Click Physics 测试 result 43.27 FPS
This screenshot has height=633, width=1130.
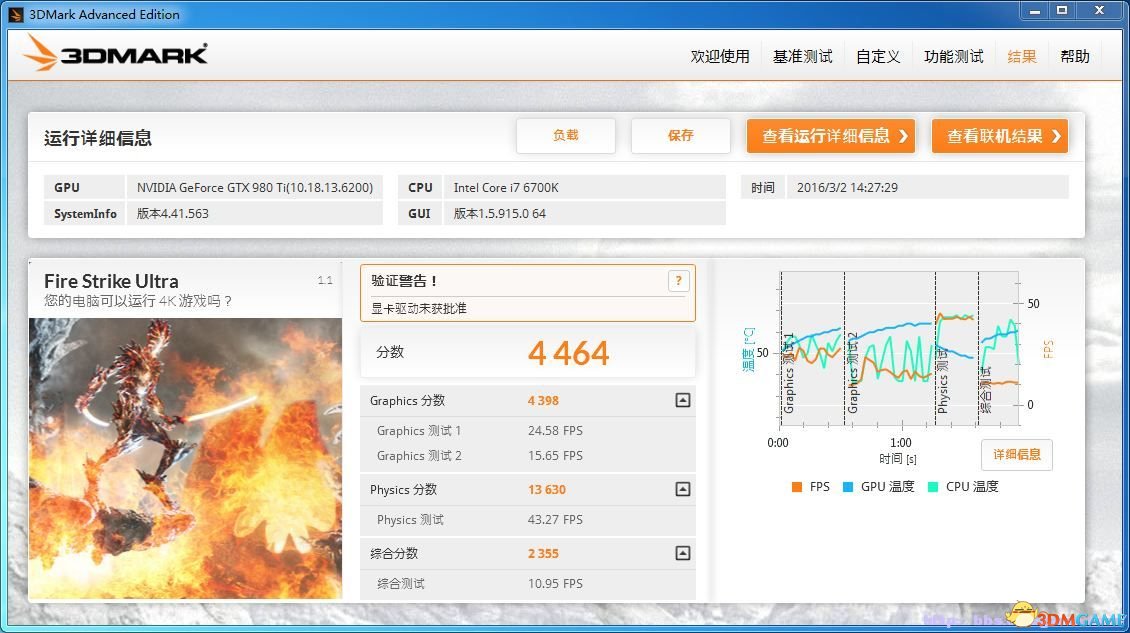555,520
